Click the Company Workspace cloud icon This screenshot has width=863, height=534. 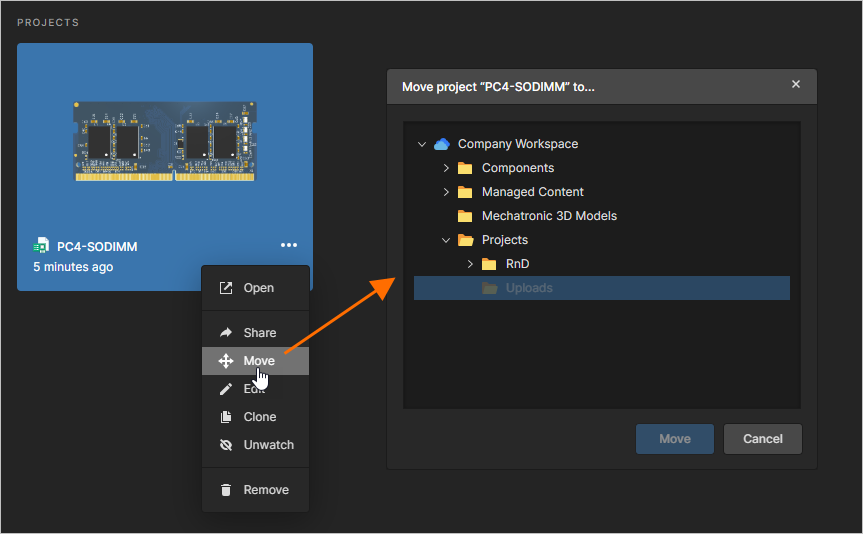tap(442, 144)
